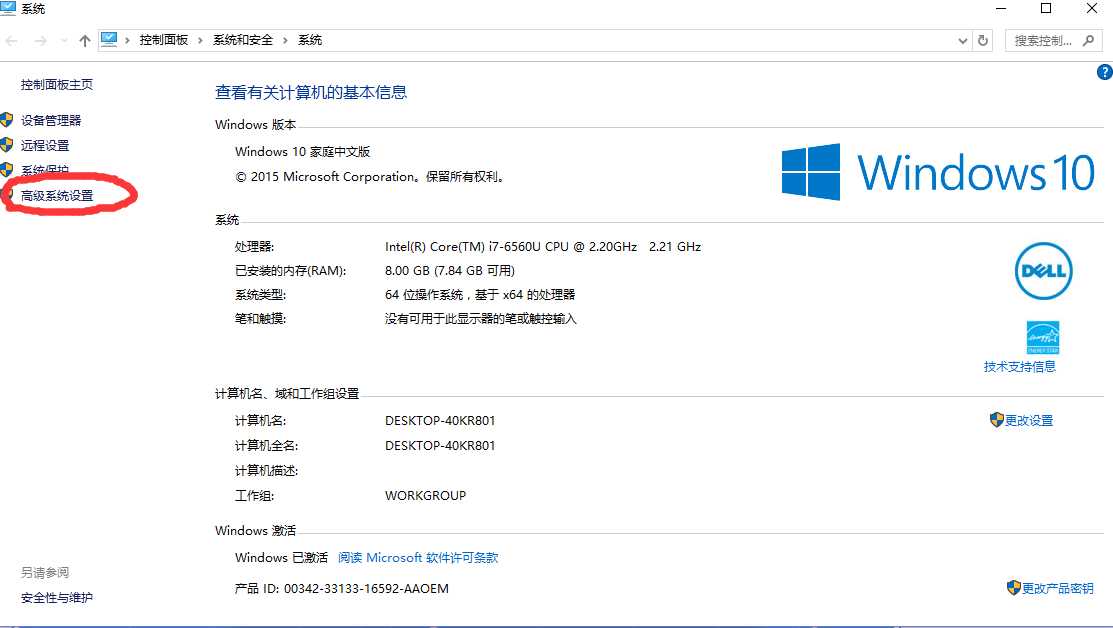Click the 8.00 GB RAM value
1113x628 pixels.
point(449,270)
